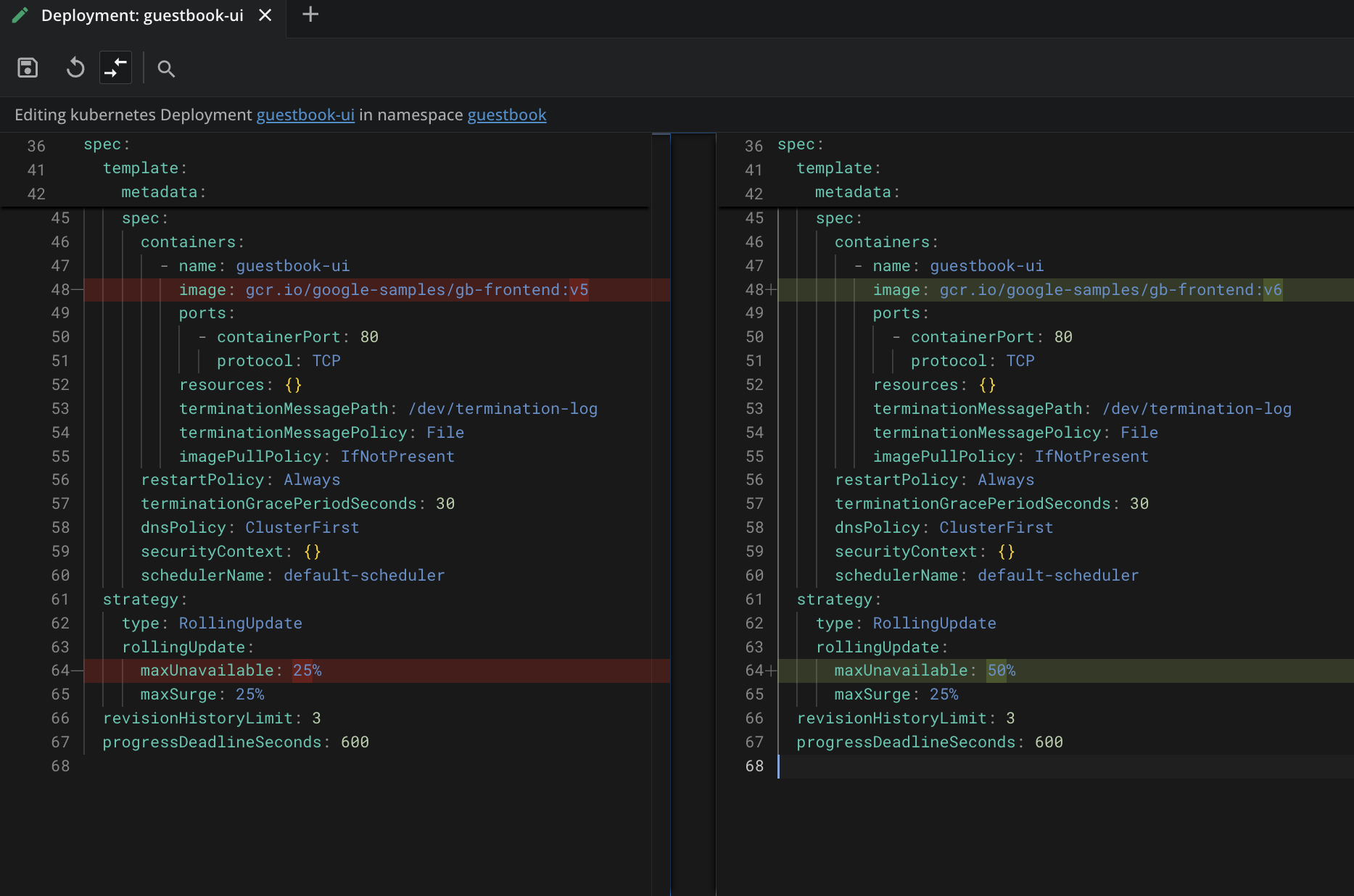Click '/dev/termination-log' path in right pane

[1197, 409]
